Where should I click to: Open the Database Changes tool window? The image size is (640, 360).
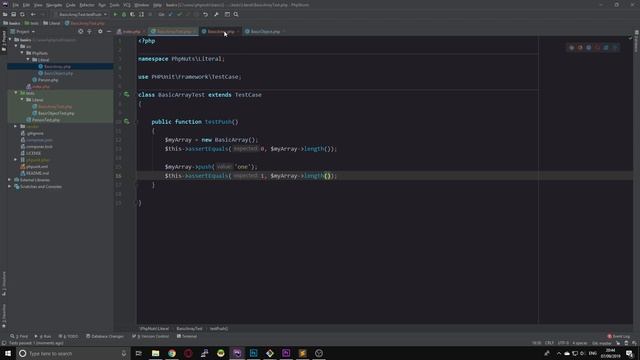[105, 336]
